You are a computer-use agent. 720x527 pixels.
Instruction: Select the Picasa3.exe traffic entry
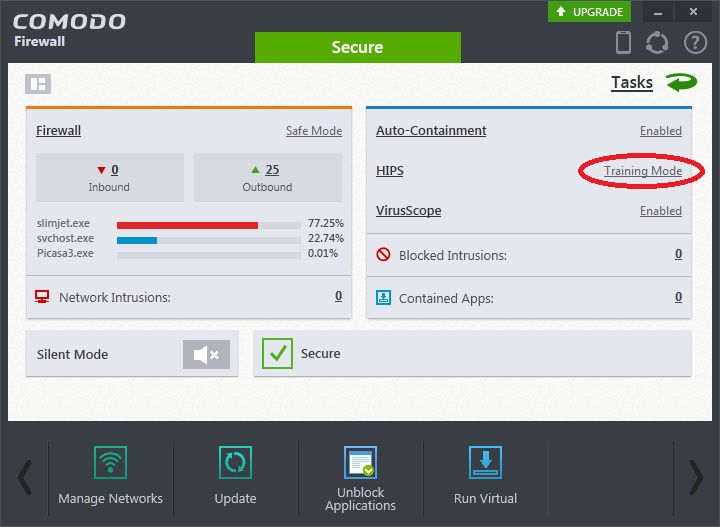tap(65, 253)
